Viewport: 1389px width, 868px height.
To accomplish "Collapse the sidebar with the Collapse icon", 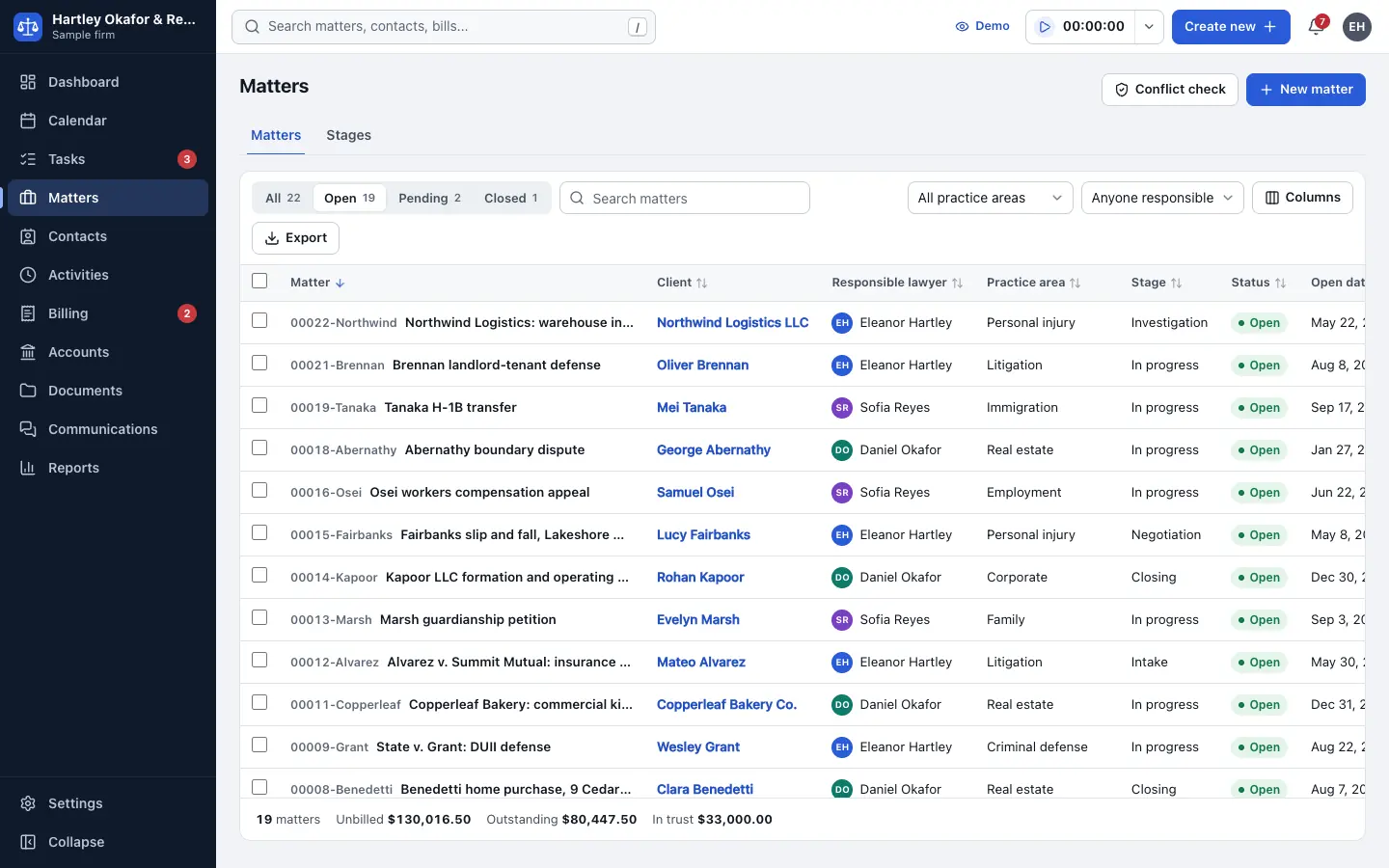I will [28, 842].
